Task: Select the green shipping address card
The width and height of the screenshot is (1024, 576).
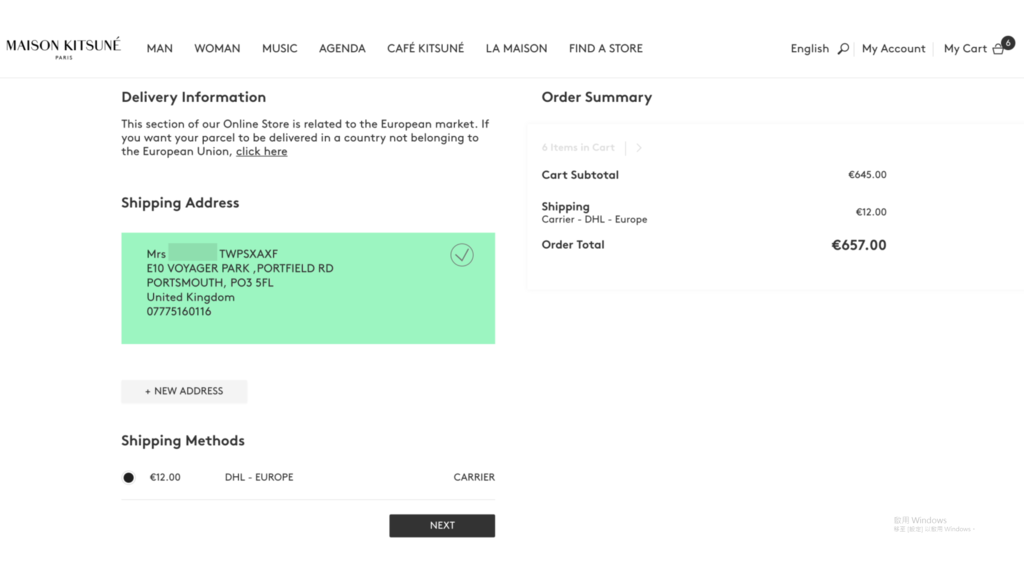Action: click(308, 288)
